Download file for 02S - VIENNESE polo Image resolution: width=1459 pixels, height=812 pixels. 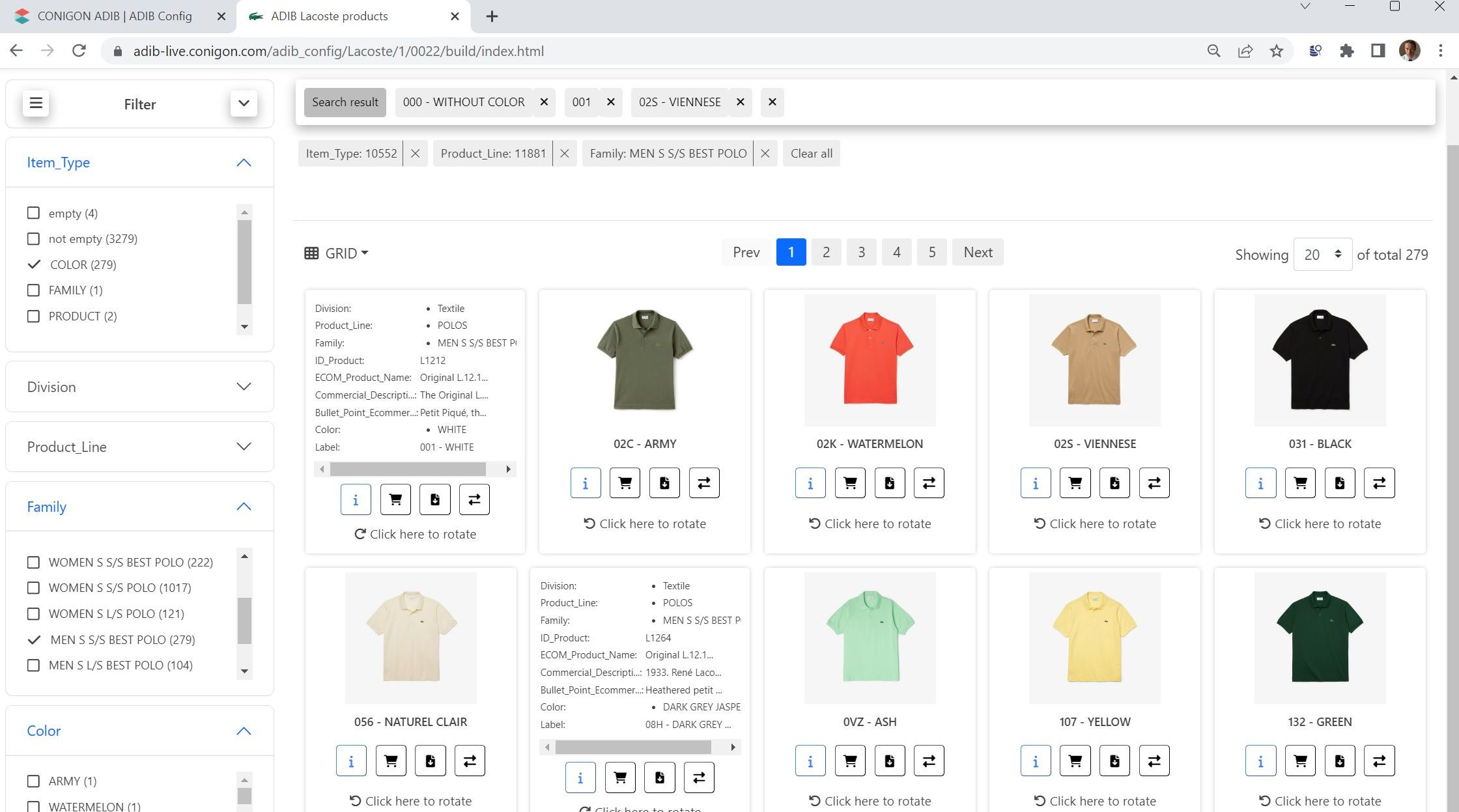[x=1114, y=483]
